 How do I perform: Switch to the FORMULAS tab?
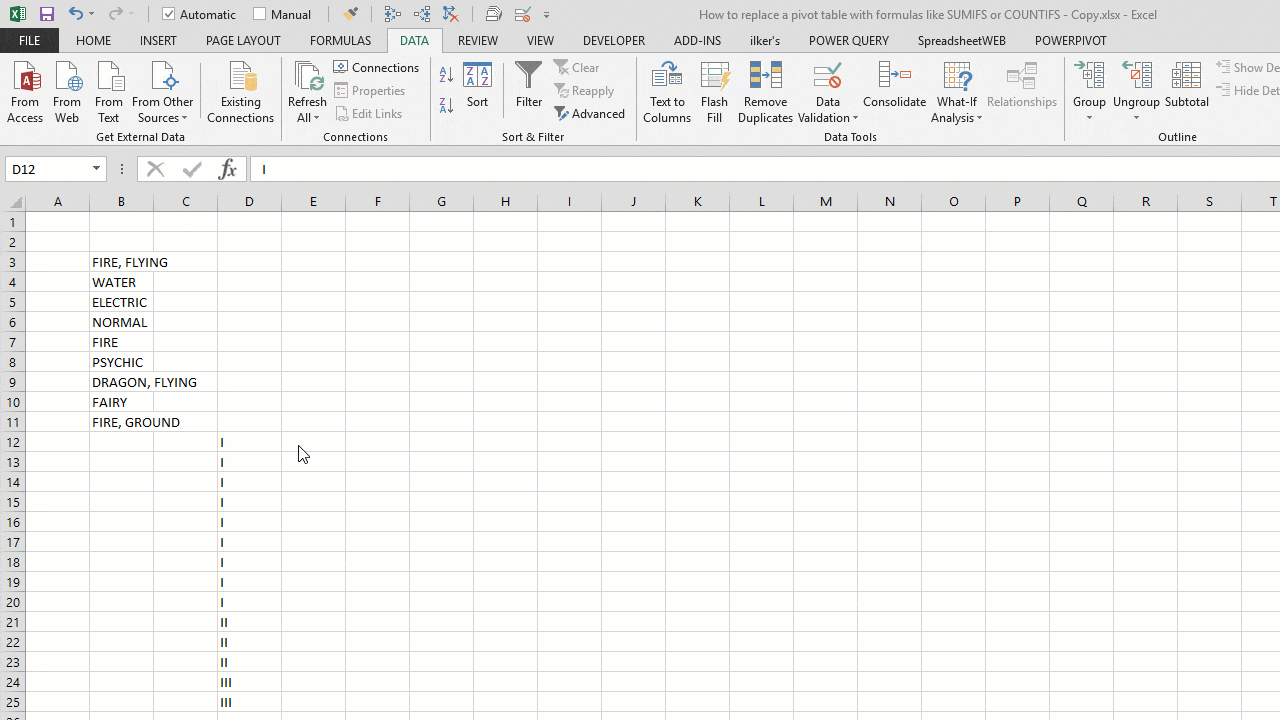pos(340,40)
